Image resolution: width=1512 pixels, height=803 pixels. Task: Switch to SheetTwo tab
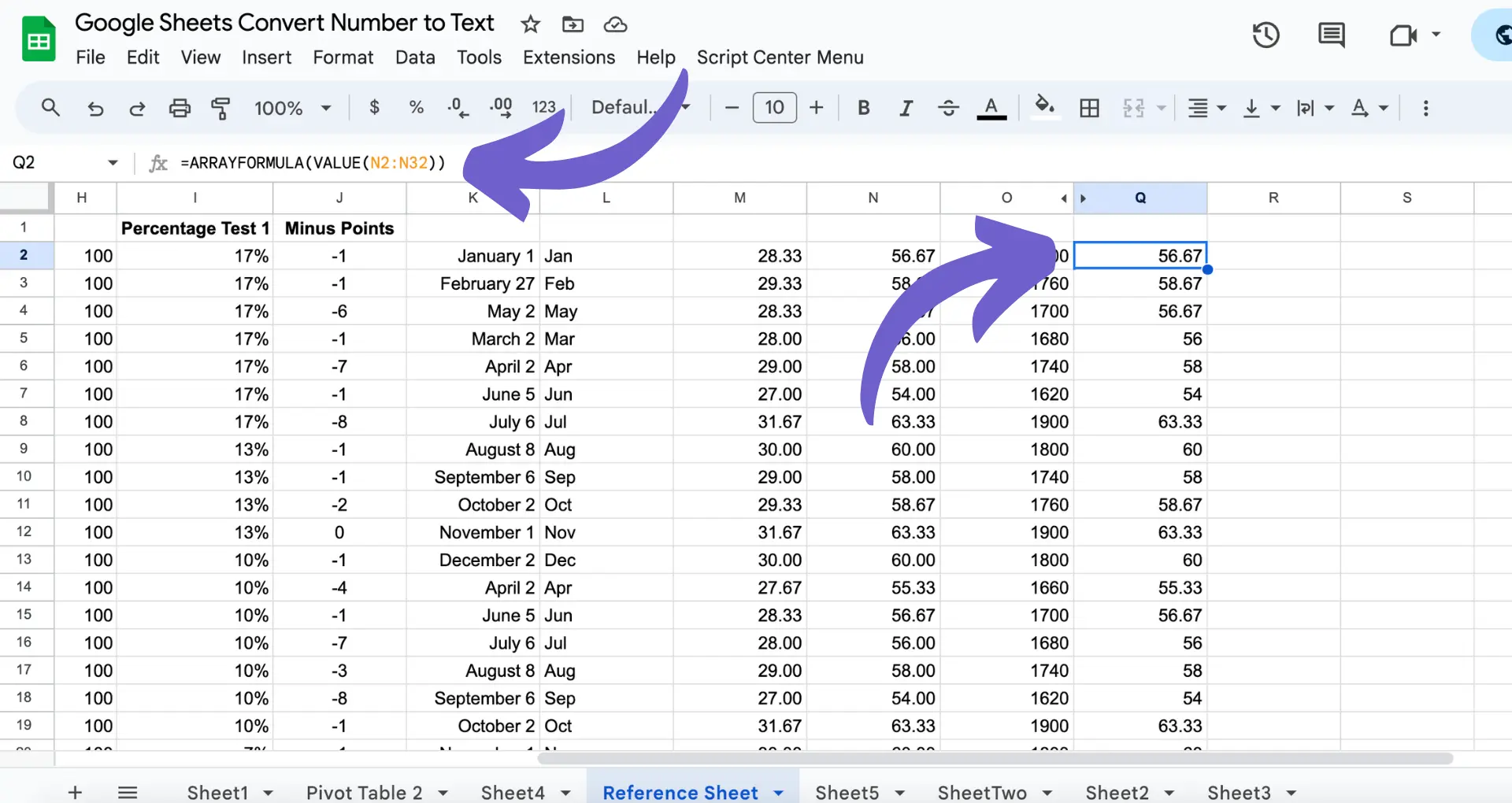tap(982, 792)
